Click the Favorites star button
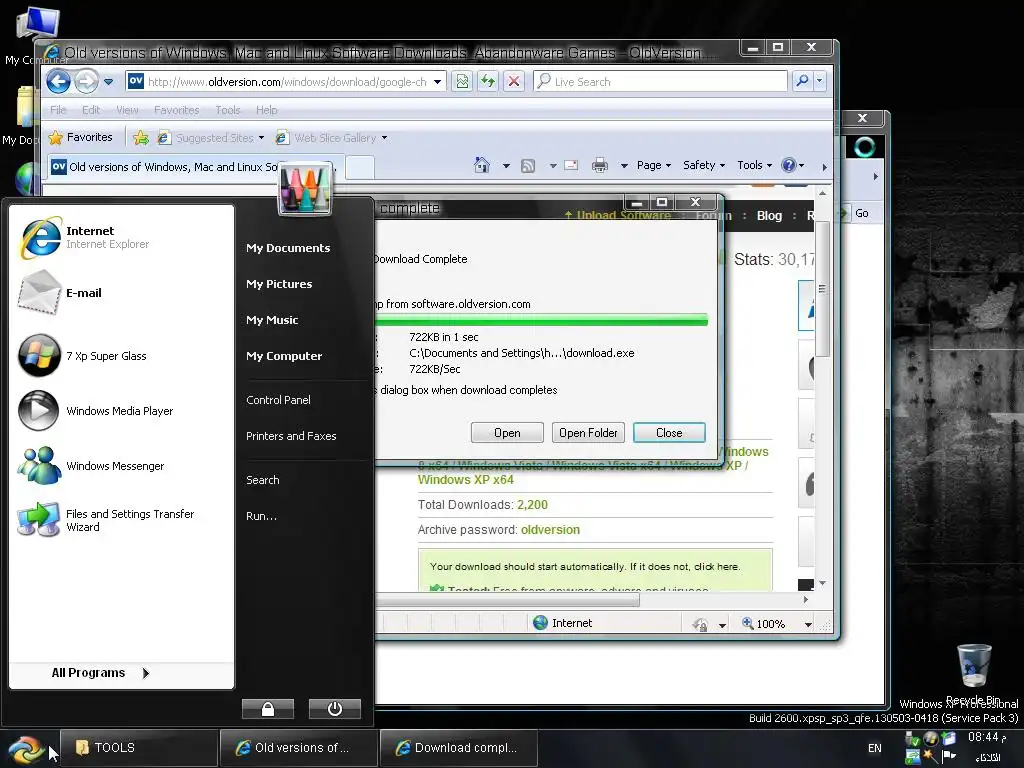 click(81, 137)
